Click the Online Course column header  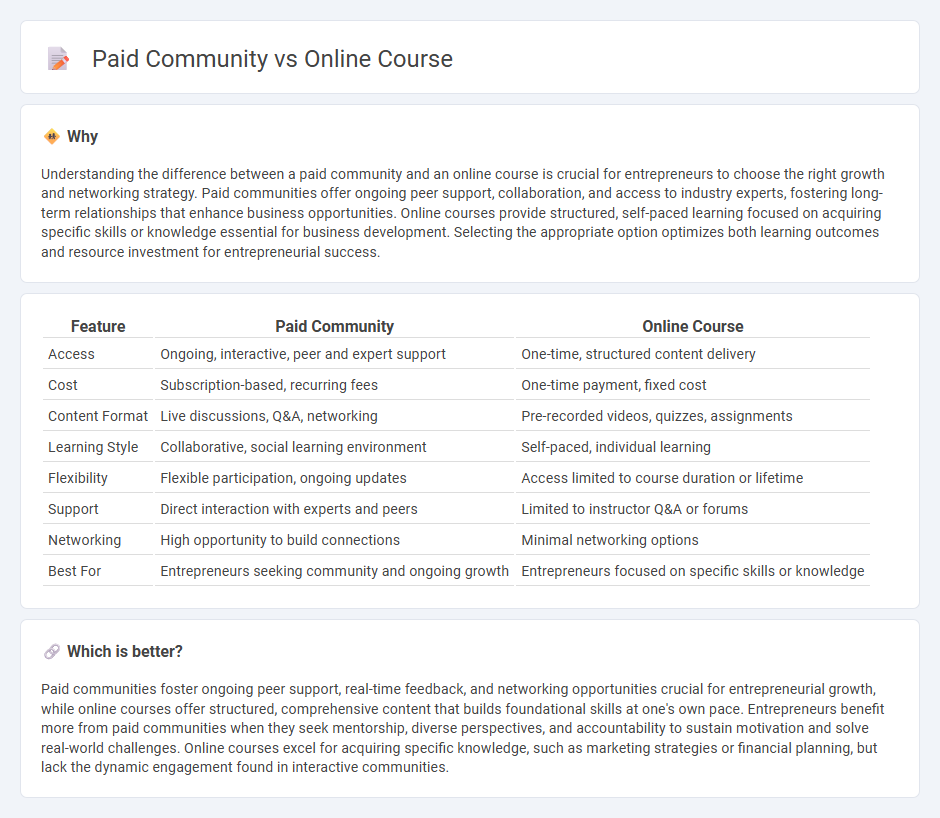[692, 326]
